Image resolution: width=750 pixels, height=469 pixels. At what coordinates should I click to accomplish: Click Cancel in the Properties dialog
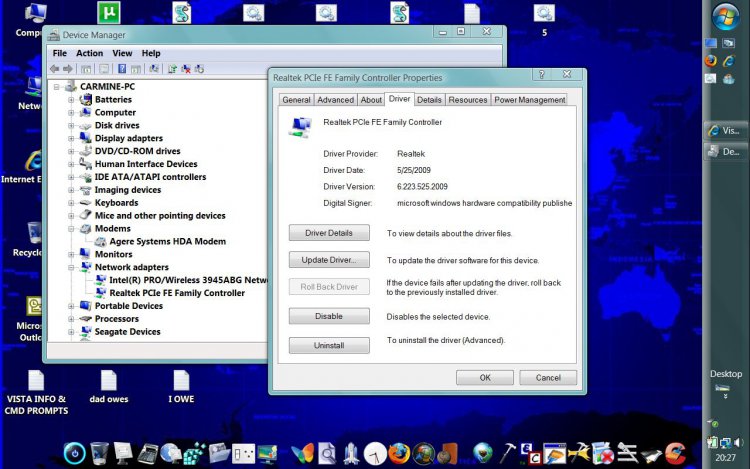(548, 377)
